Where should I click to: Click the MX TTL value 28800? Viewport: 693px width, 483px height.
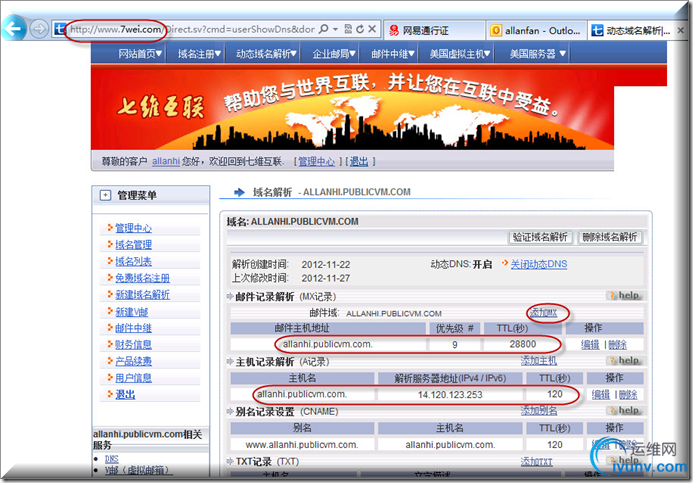tap(522, 344)
